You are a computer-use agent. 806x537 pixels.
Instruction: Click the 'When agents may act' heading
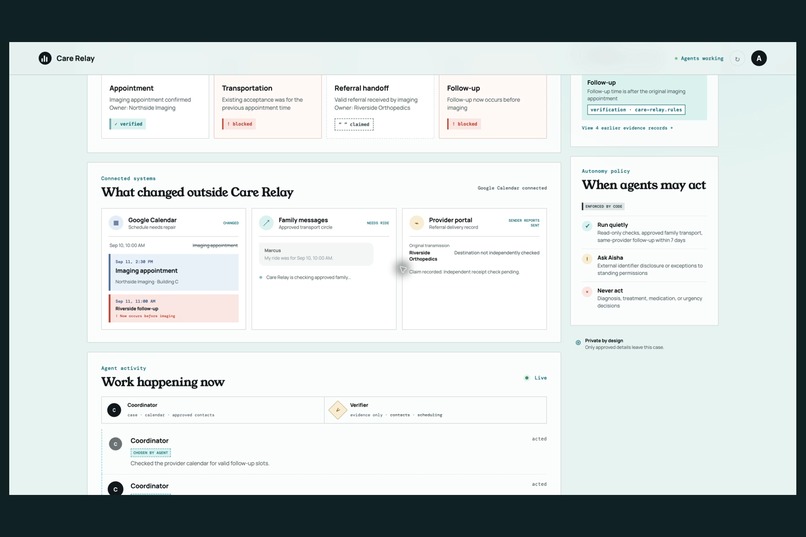tap(644, 185)
